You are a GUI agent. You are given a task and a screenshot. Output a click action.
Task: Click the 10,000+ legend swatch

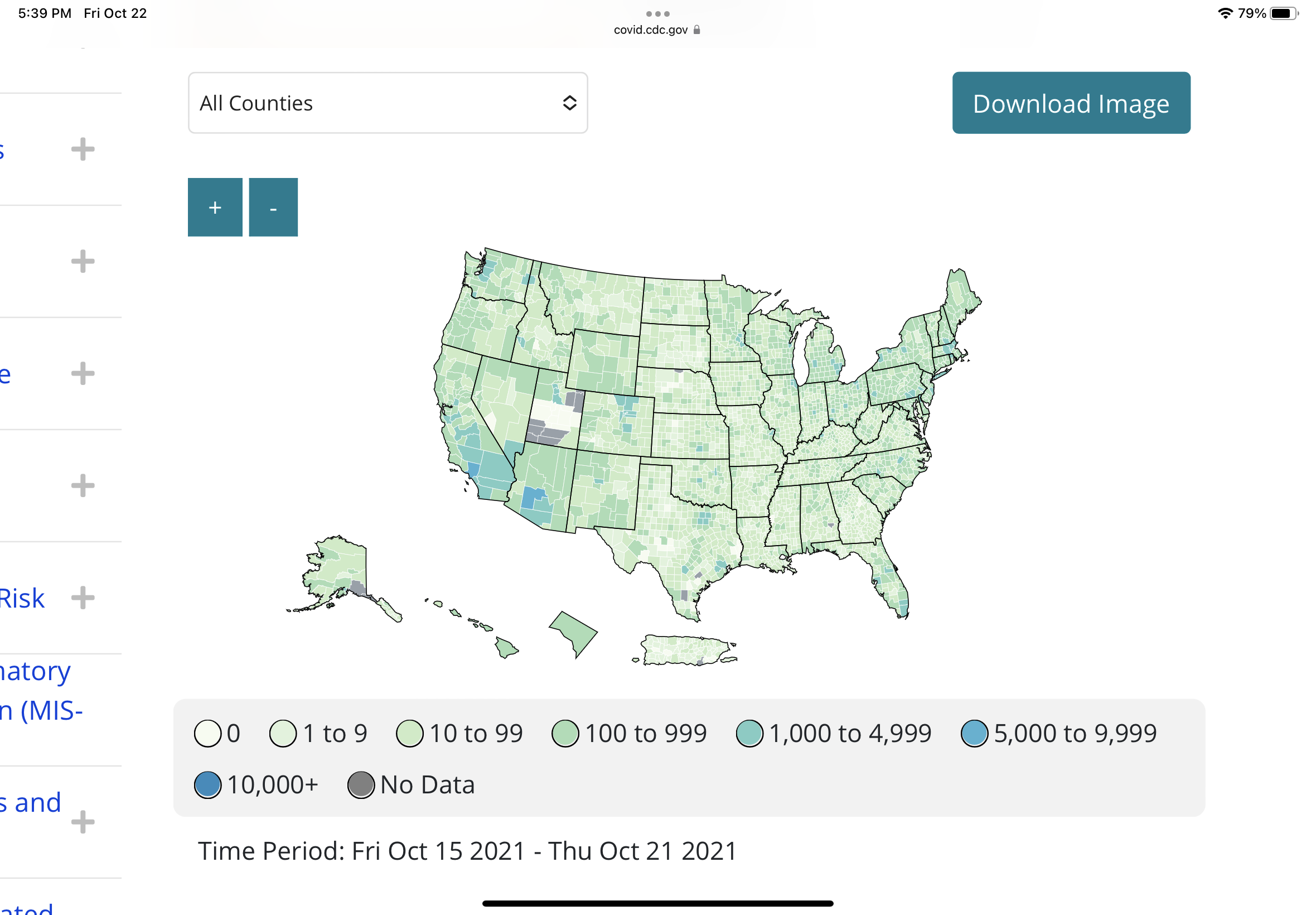click(x=207, y=785)
